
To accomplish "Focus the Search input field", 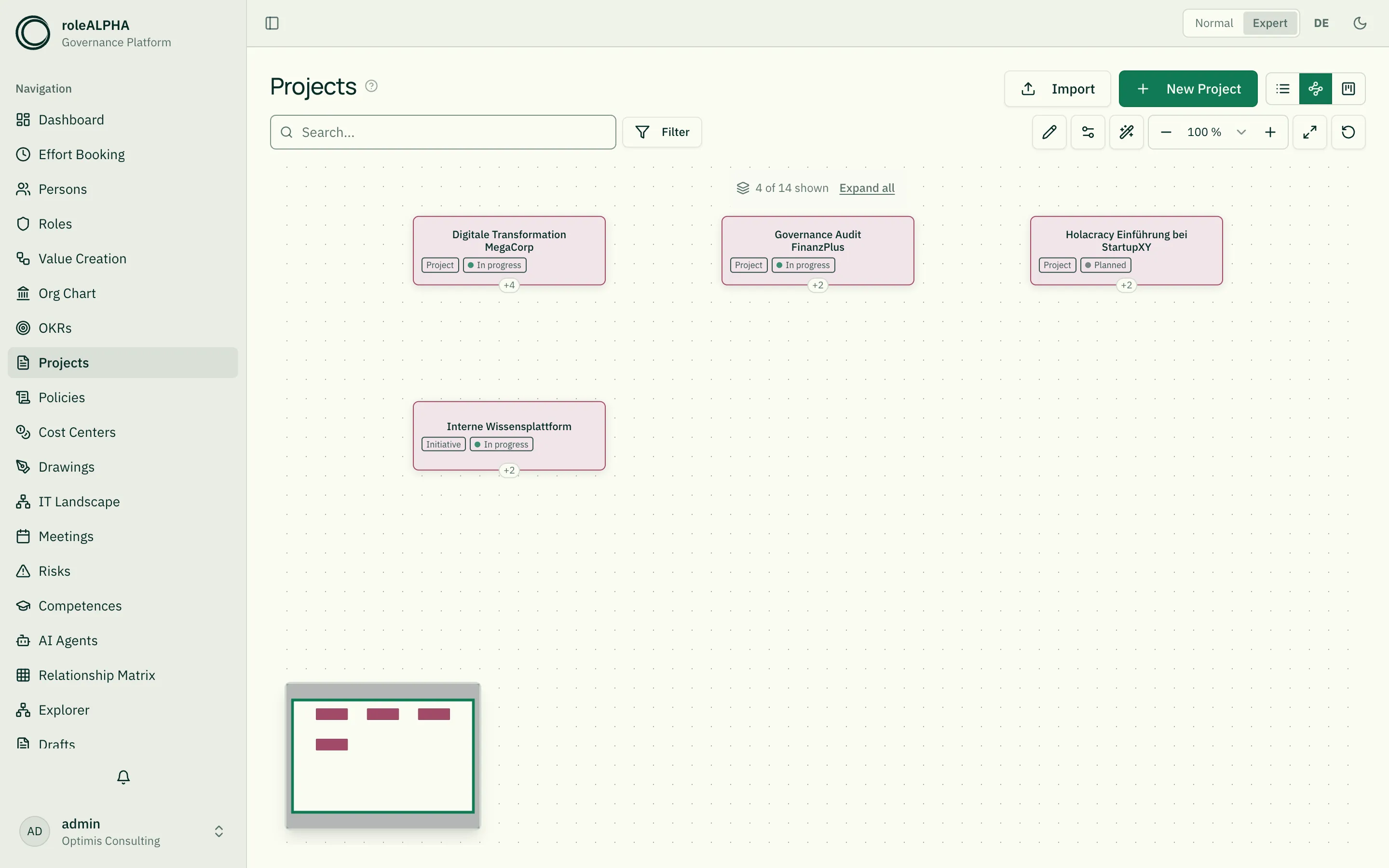I will click(x=443, y=132).
